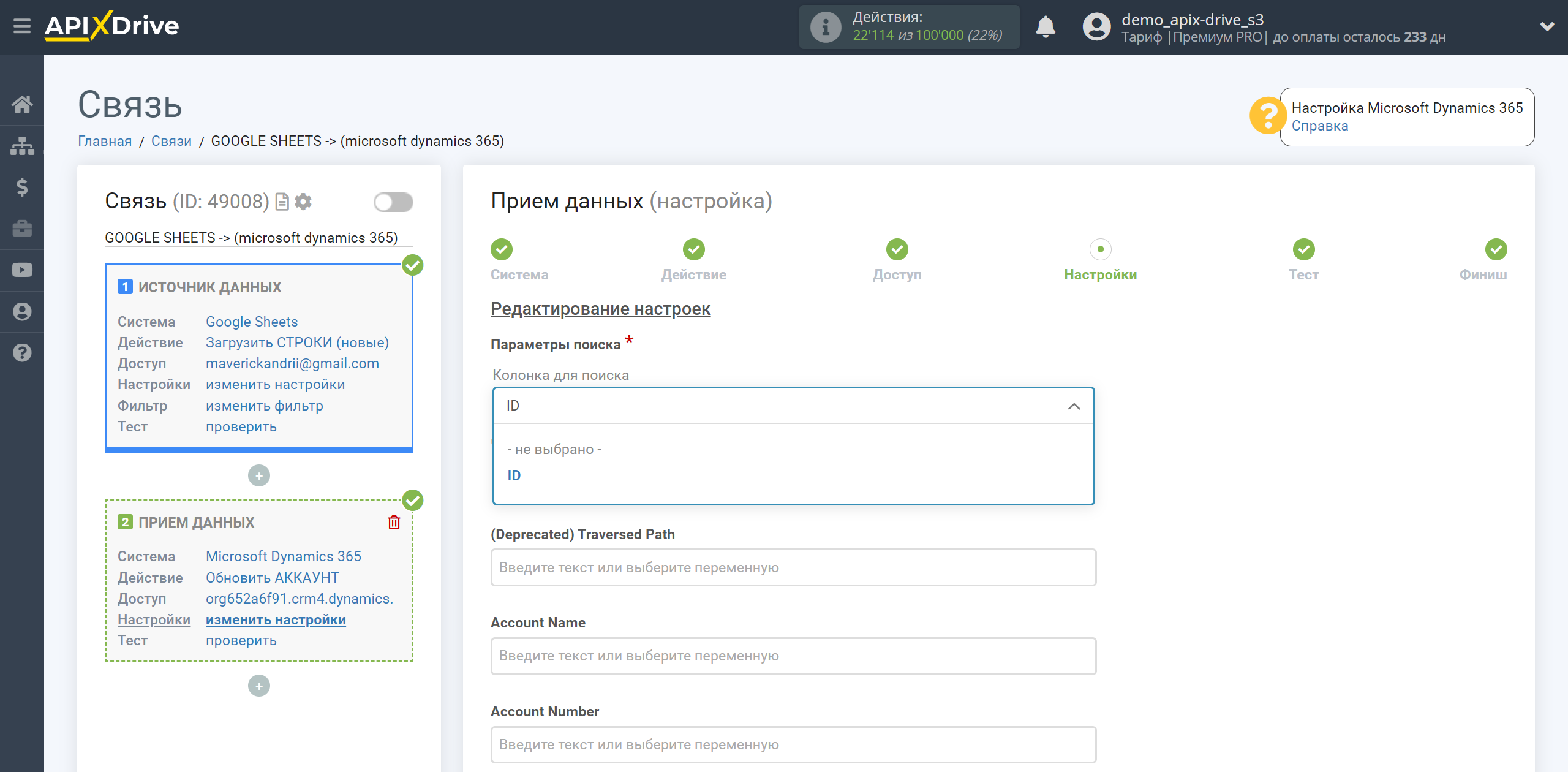Viewport: 1568px width, 772px height.
Task: Click the actions counter panel
Action: point(910,27)
